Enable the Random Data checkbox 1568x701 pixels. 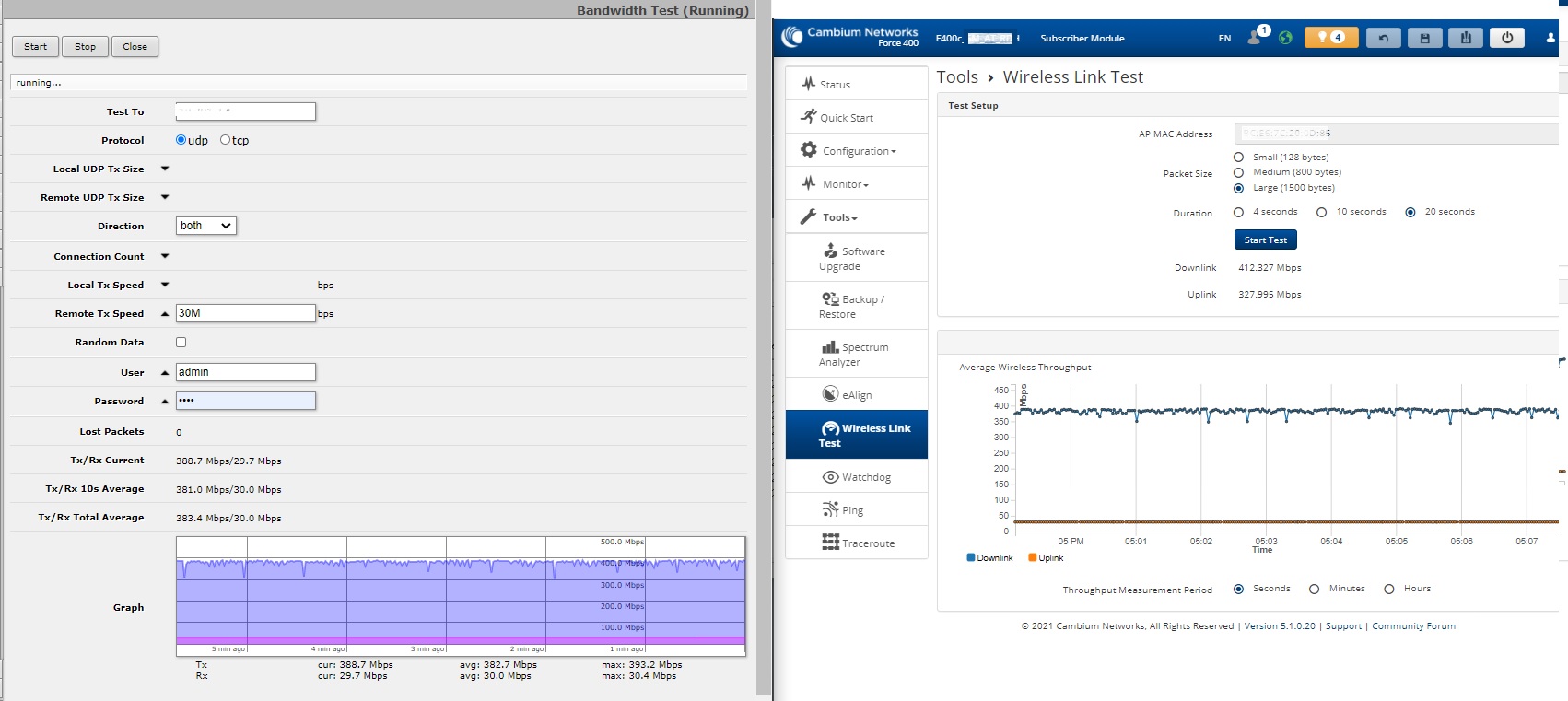click(181, 342)
